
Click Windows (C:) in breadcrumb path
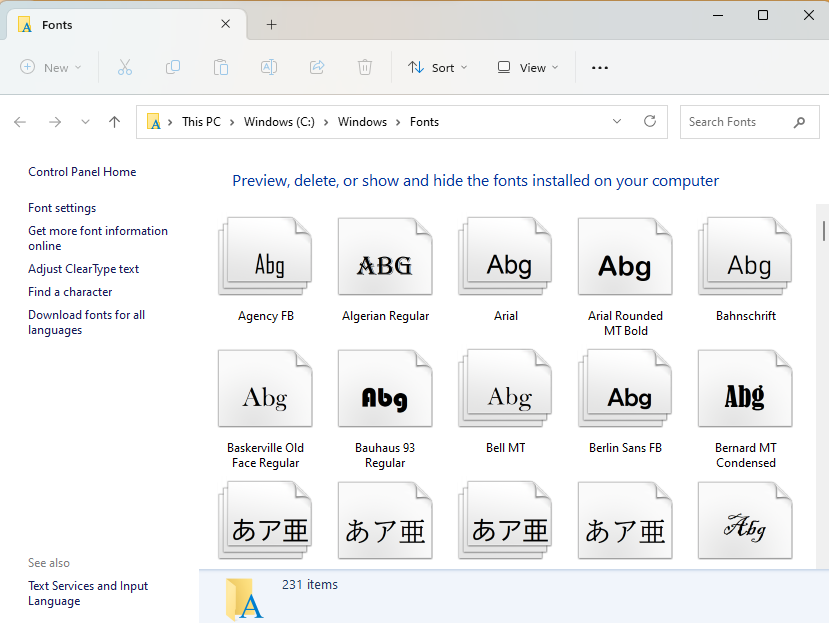(279, 122)
